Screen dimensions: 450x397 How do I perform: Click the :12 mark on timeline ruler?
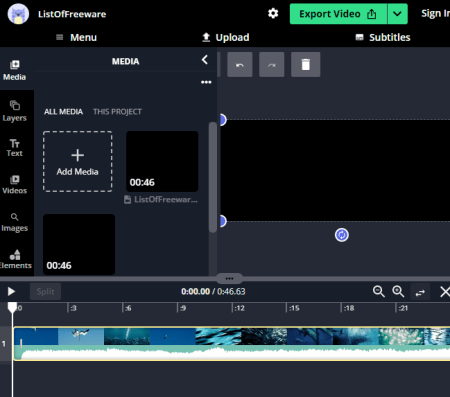pyautogui.click(x=239, y=308)
